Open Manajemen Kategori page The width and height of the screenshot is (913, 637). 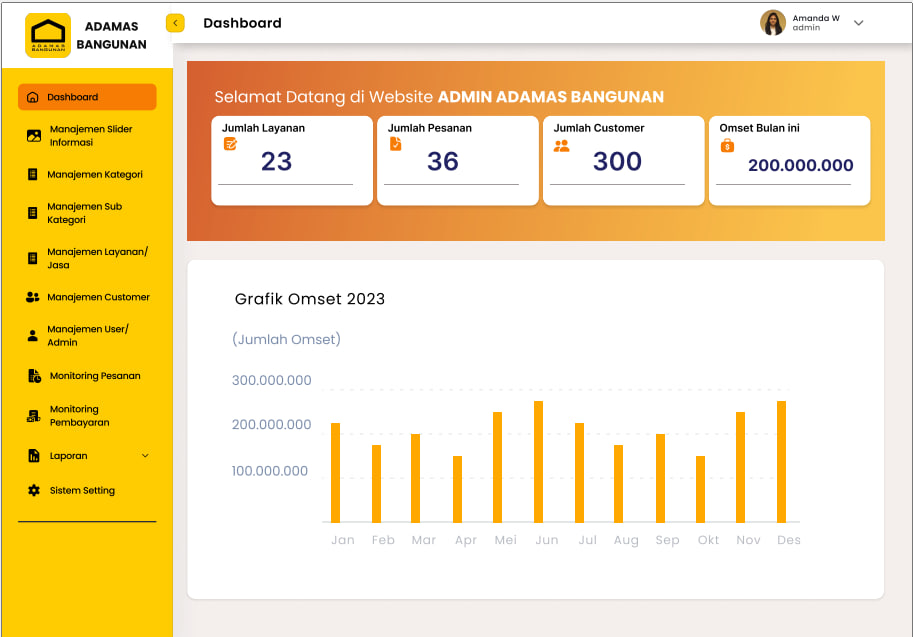95,174
